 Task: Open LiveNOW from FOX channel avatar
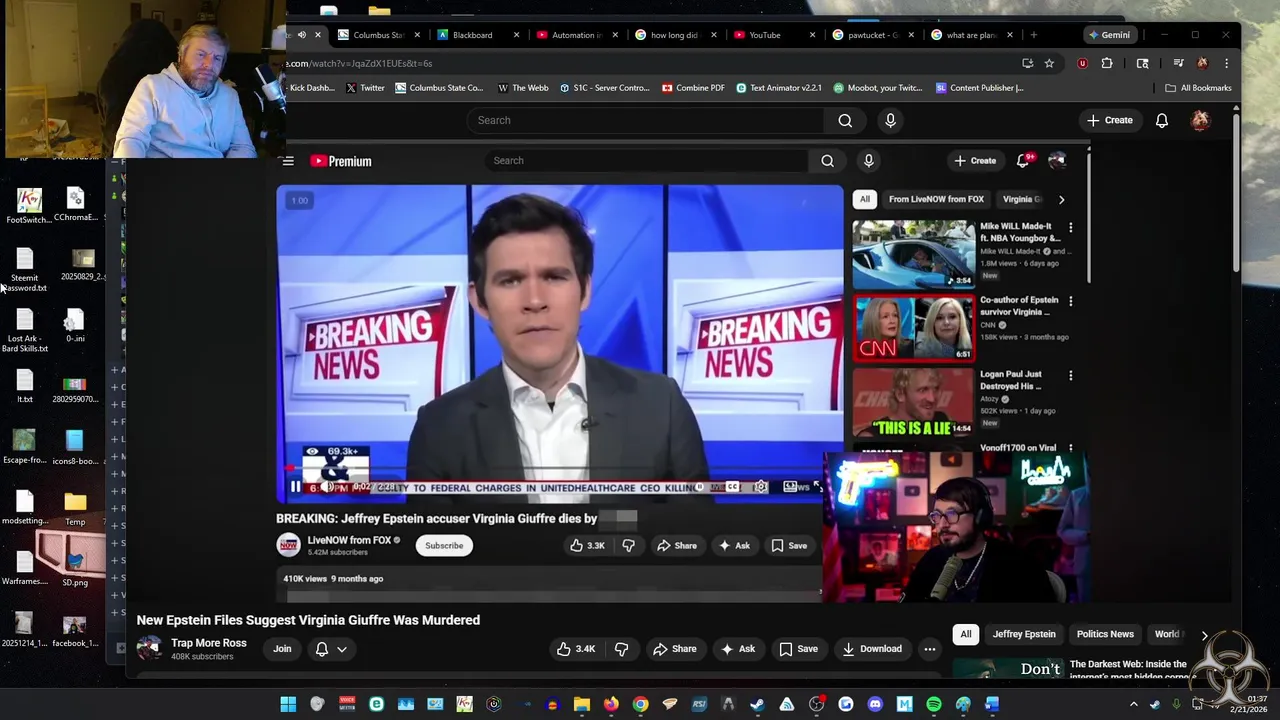(x=288, y=545)
